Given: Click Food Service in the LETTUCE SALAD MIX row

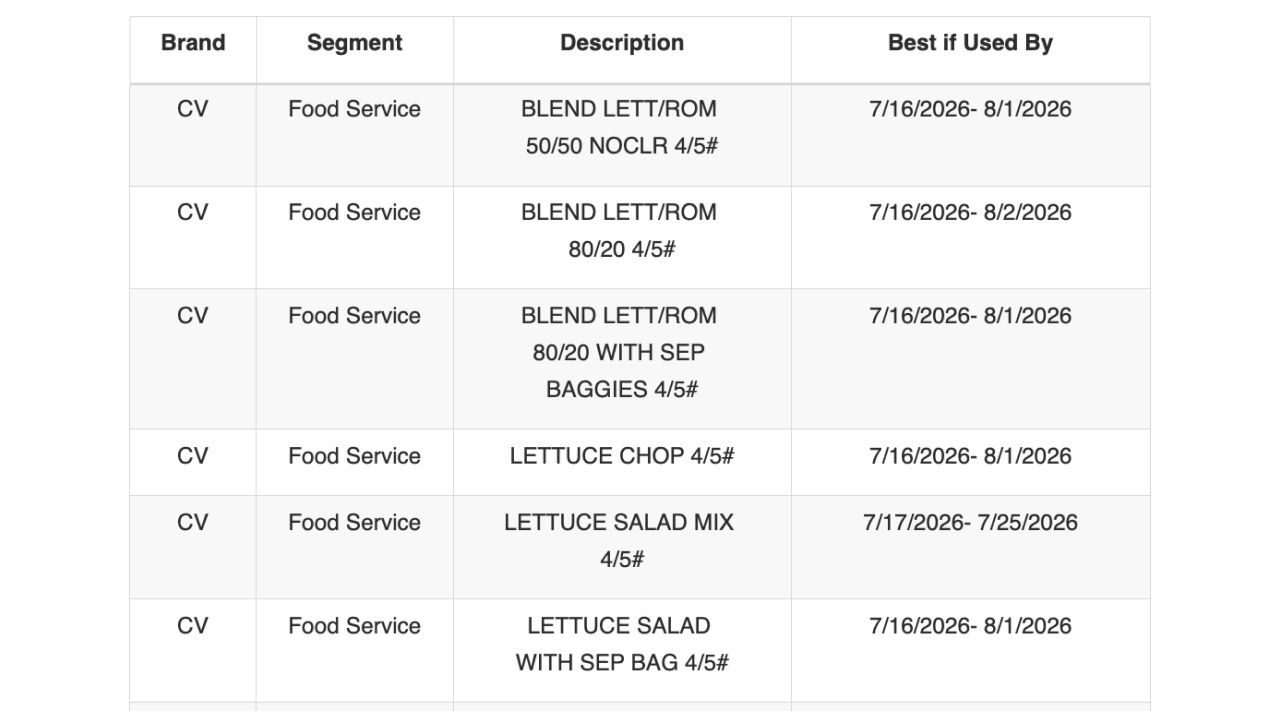Looking at the screenshot, I should 355,522.
